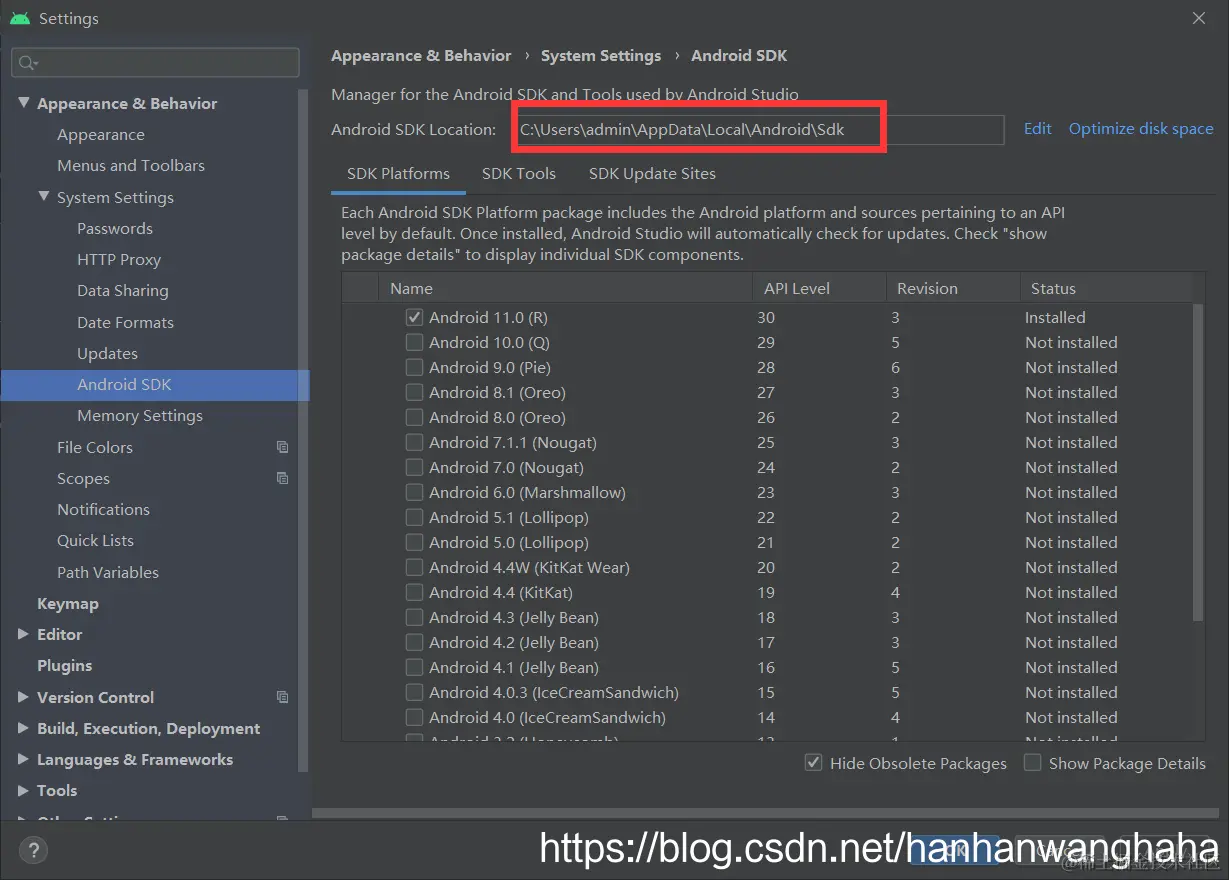
Task: Check the Android 10.0 (Q) platform
Action: tap(414, 342)
